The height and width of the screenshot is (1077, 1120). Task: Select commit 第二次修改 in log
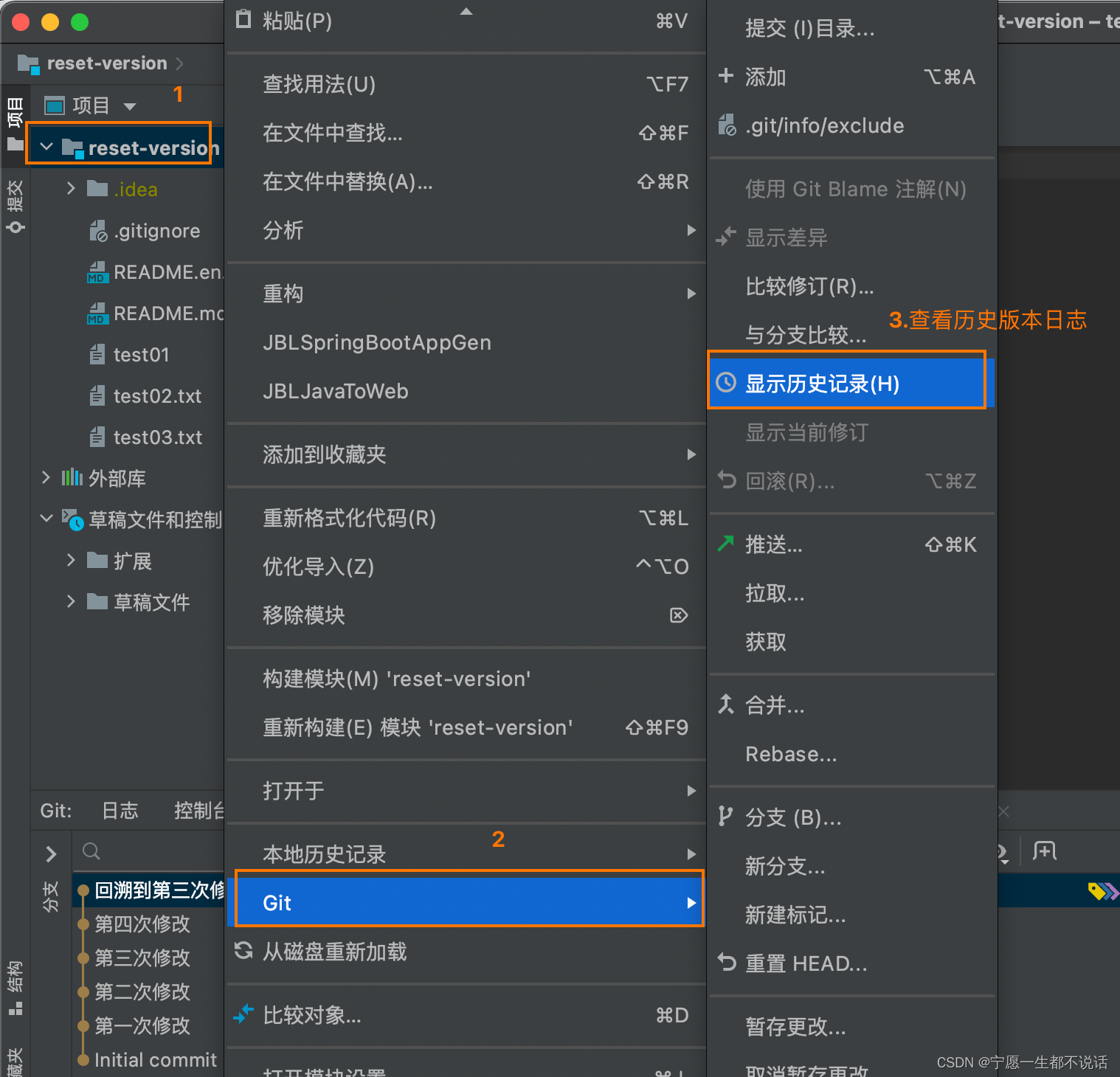point(142,991)
